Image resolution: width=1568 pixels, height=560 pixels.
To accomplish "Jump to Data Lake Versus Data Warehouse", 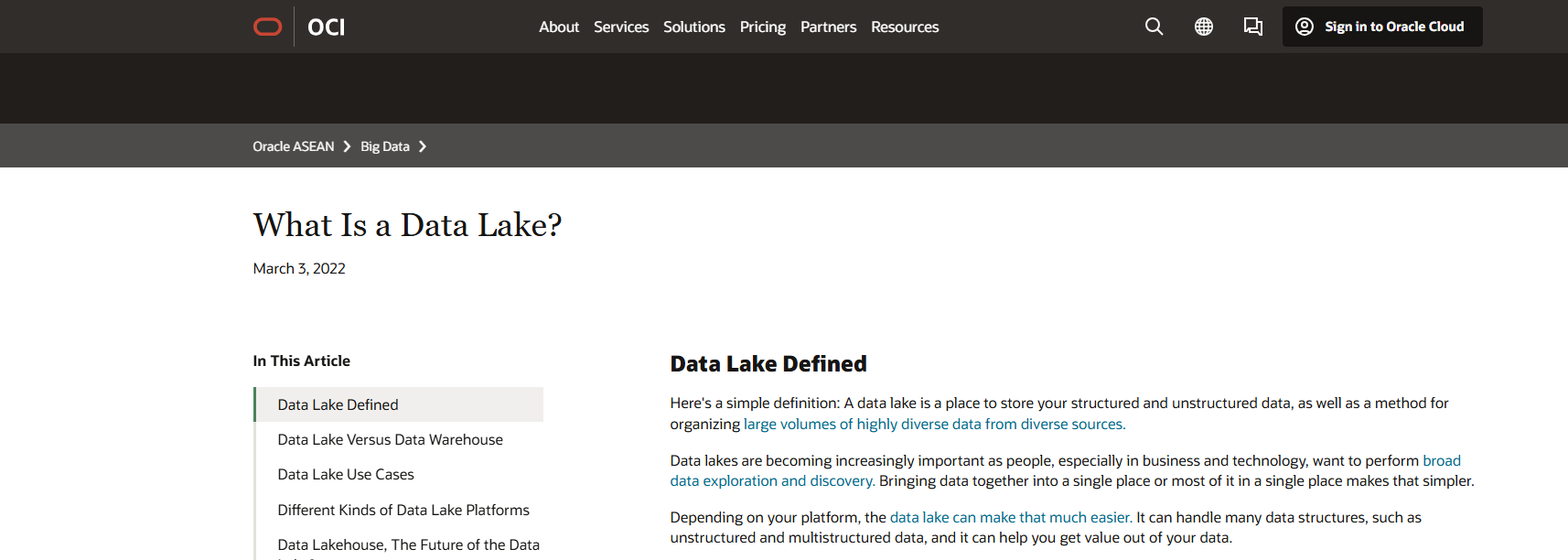I will click(390, 439).
